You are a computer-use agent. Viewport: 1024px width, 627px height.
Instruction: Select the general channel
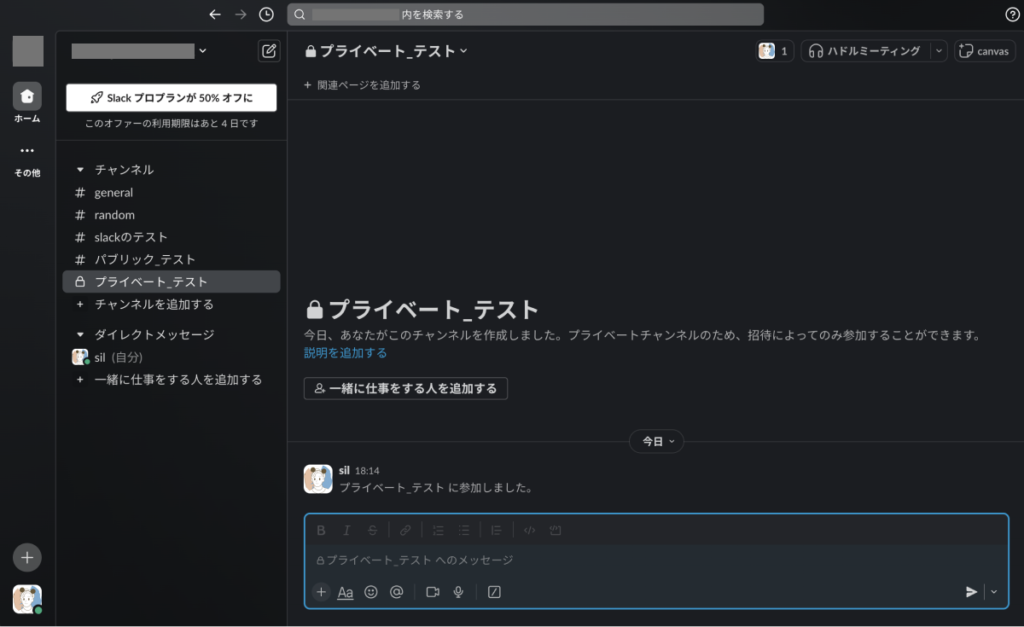[113, 193]
